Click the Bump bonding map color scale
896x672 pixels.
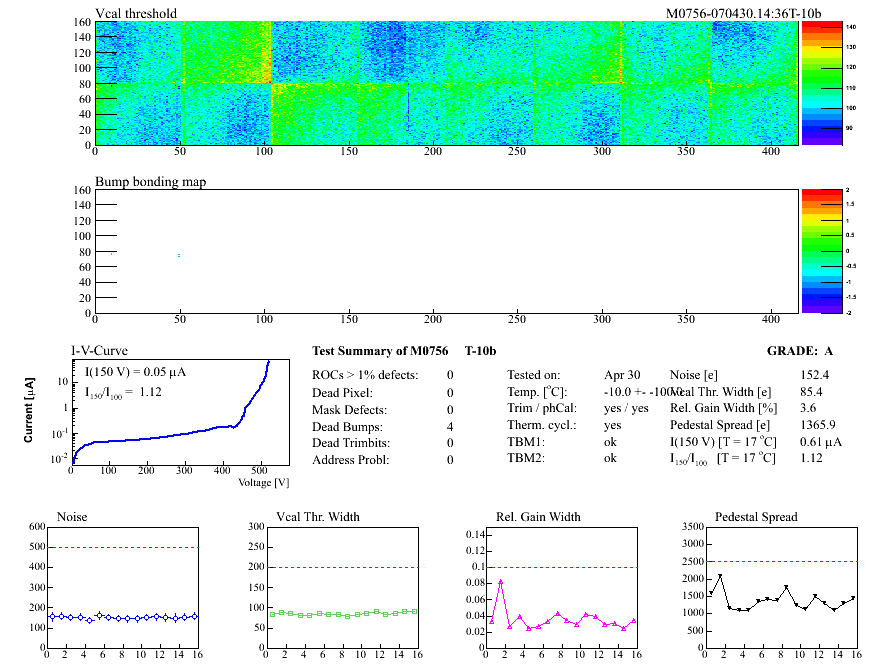[x=820, y=250]
